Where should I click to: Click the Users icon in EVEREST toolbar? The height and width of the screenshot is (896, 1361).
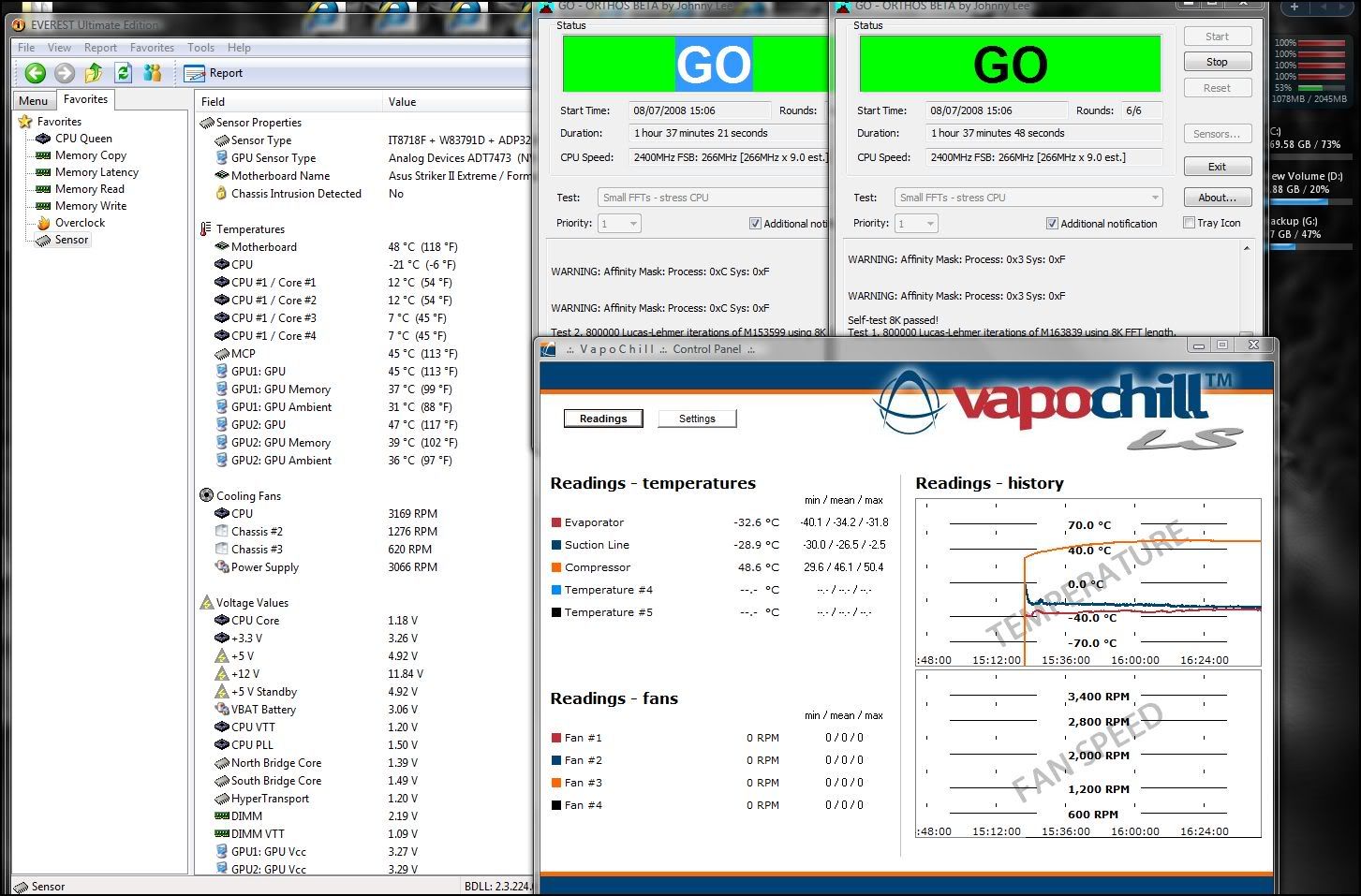click(153, 73)
